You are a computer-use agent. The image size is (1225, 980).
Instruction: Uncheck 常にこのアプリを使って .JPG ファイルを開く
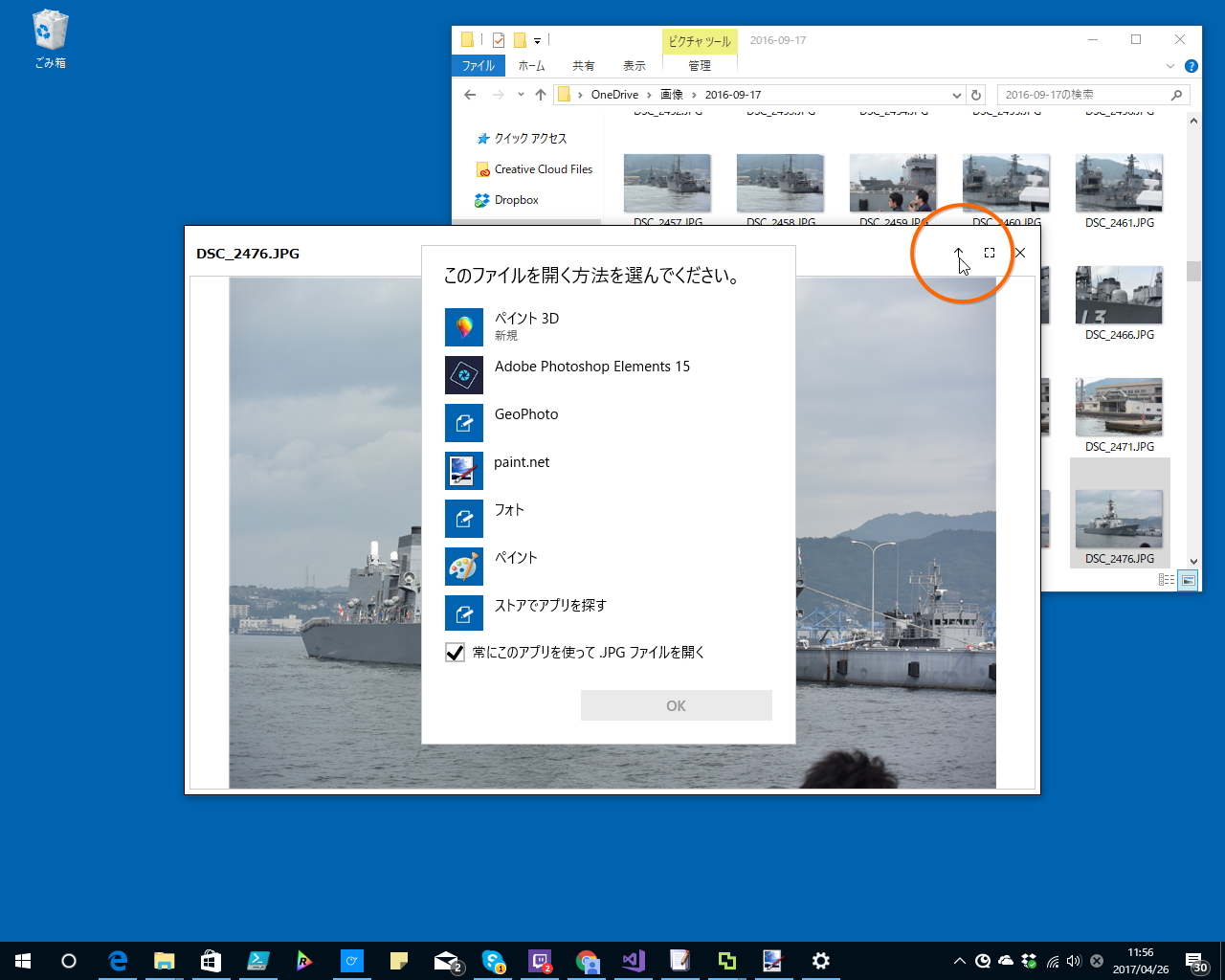456,653
